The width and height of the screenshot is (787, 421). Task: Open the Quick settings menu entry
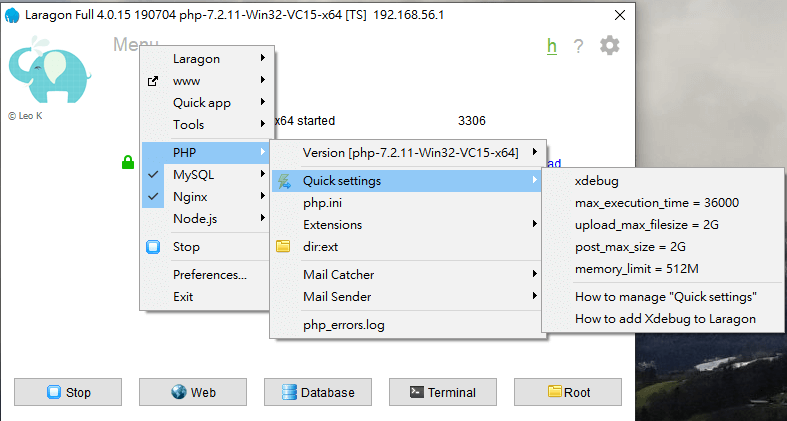pyautogui.click(x=407, y=181)
